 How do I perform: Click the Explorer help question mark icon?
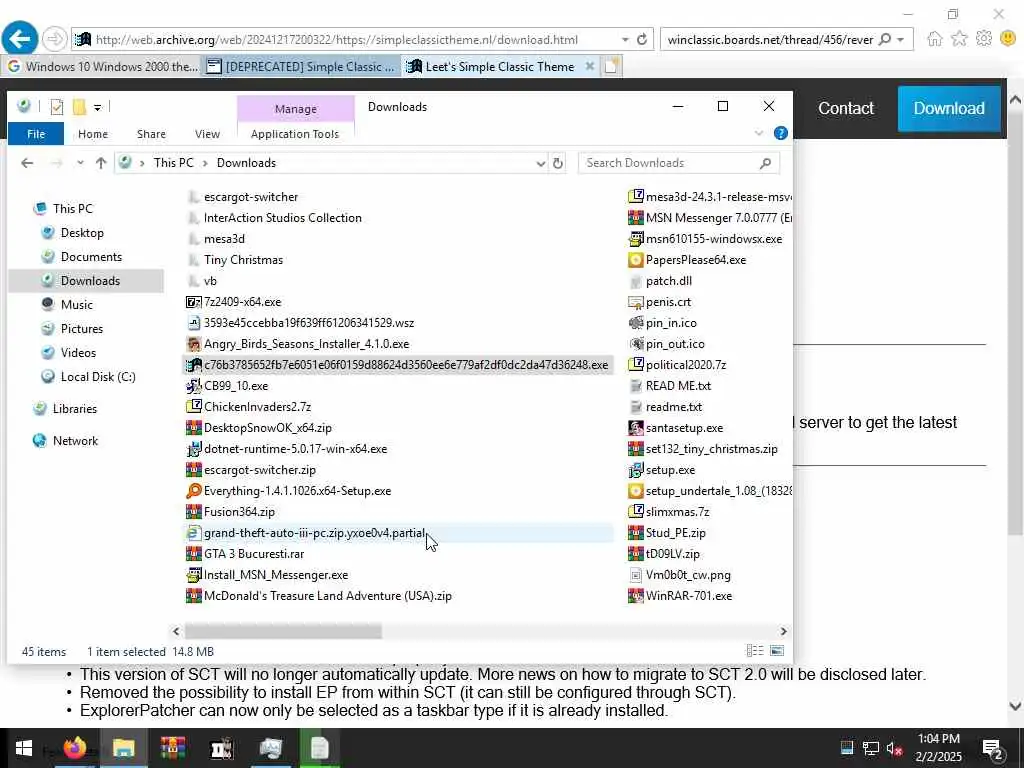(x=780, y=133)
